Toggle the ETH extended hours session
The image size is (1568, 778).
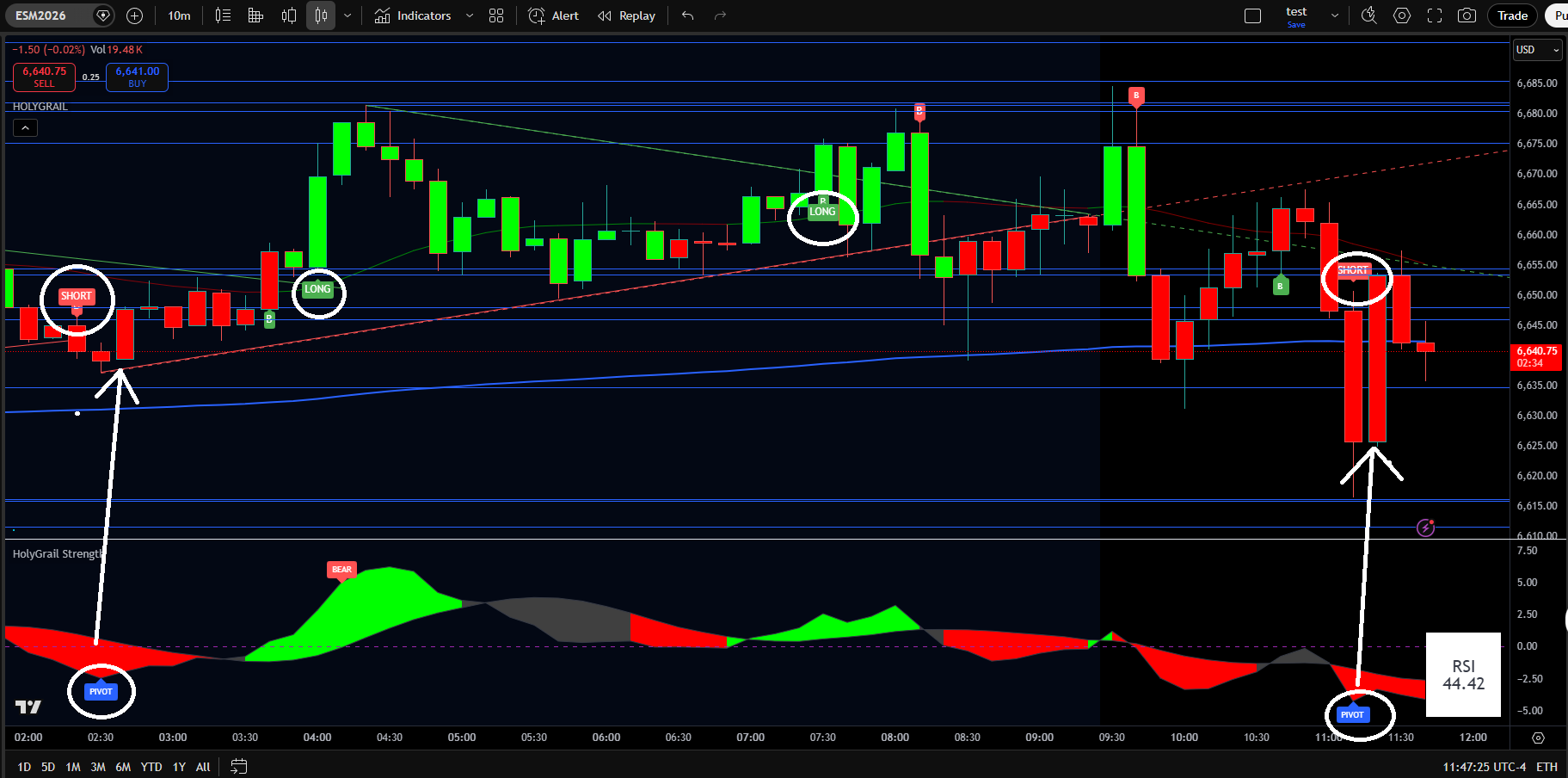point(1546,766)
